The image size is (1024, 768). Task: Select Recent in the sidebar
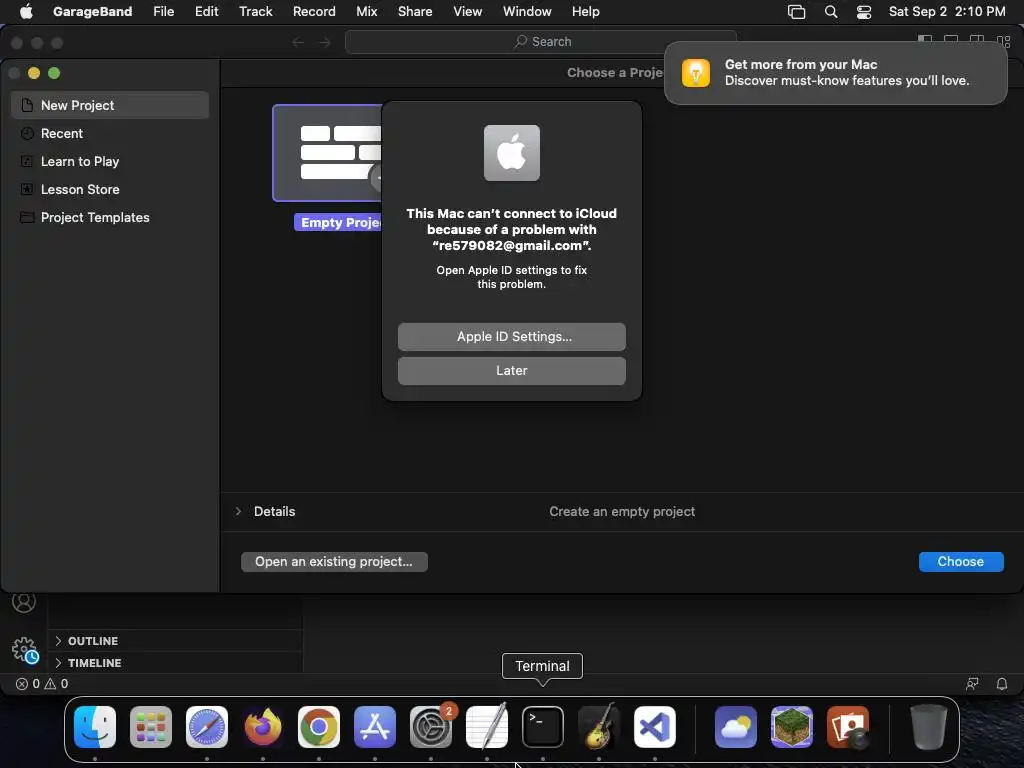(x=110, y=133)
